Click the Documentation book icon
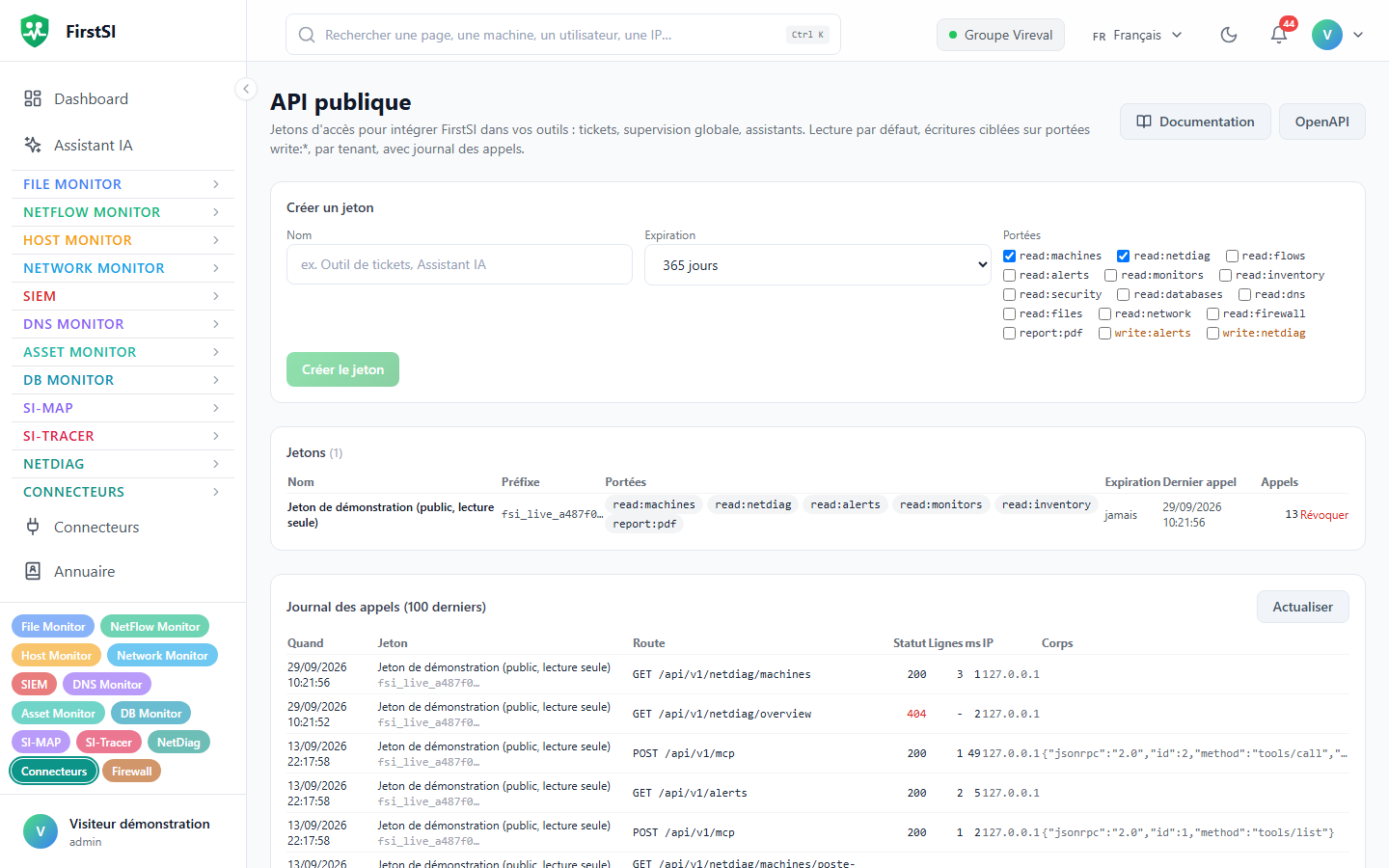The height and width of the screenshot is (868, 1389). (x=1144, y=122)
